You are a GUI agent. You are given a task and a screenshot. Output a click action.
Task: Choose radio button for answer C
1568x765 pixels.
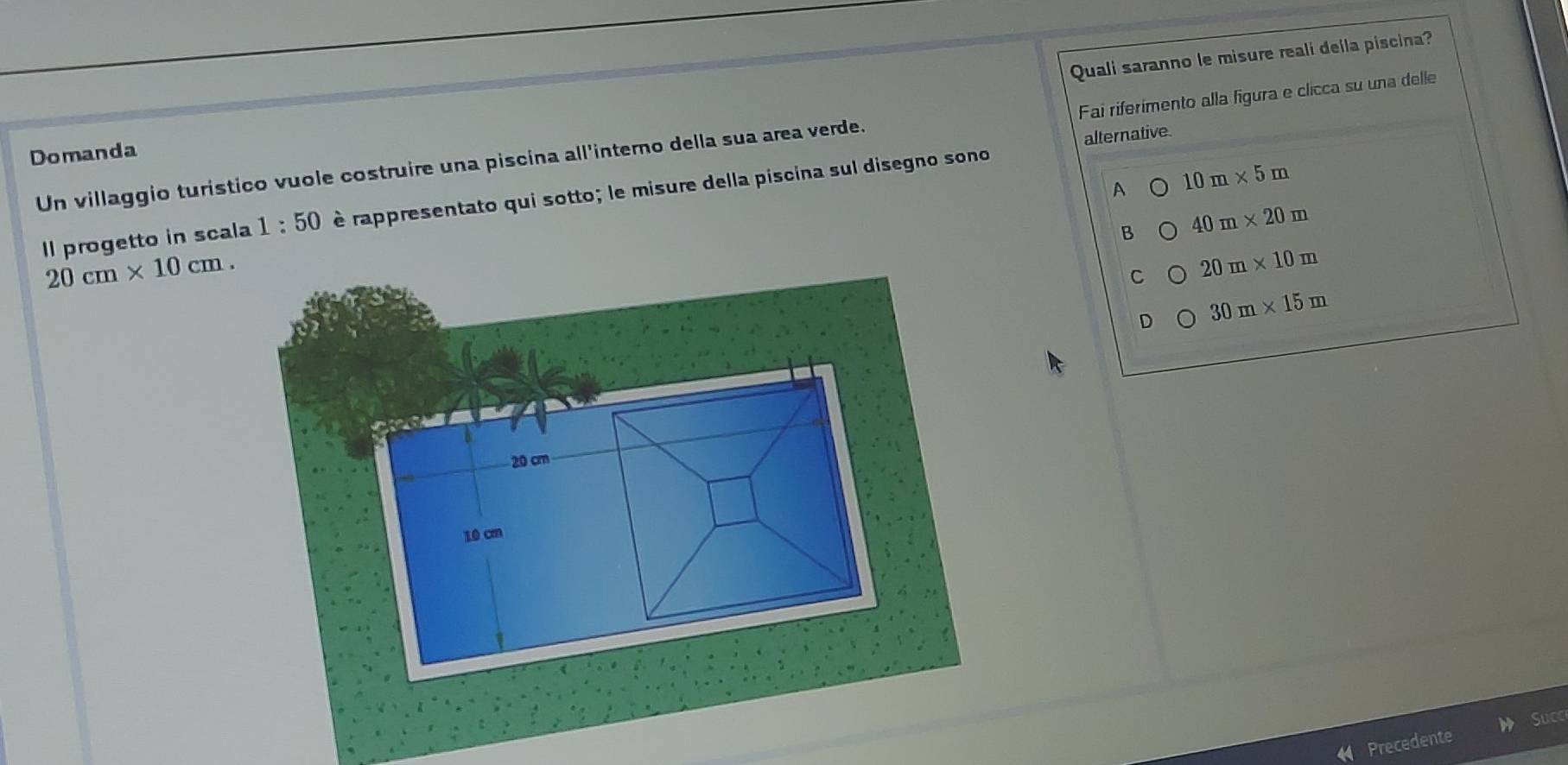click(1178, 275)
